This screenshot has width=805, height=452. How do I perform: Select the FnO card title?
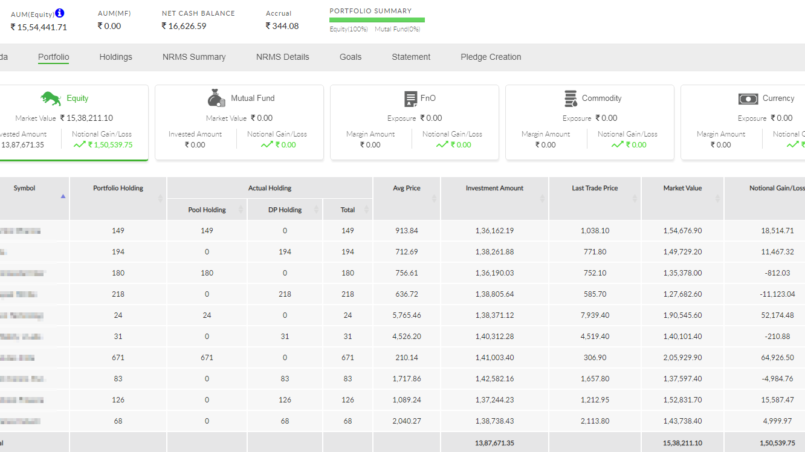point(428,98)
